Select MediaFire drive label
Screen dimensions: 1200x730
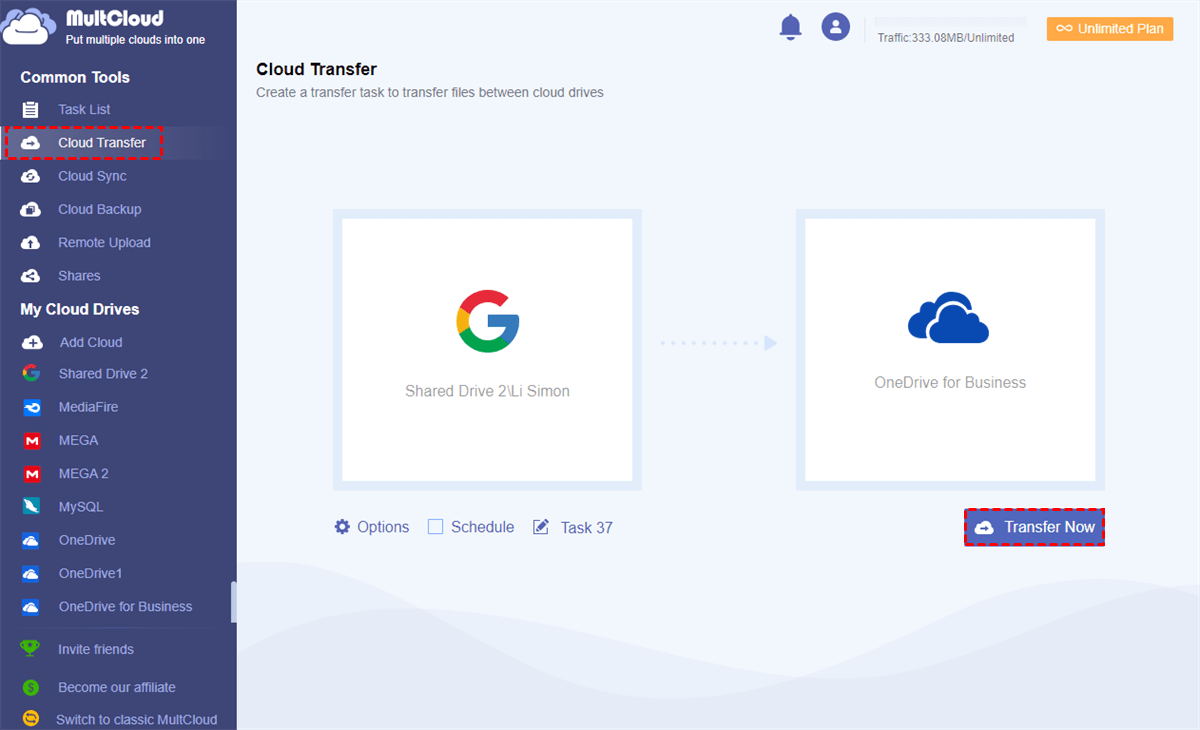(88, 407)
